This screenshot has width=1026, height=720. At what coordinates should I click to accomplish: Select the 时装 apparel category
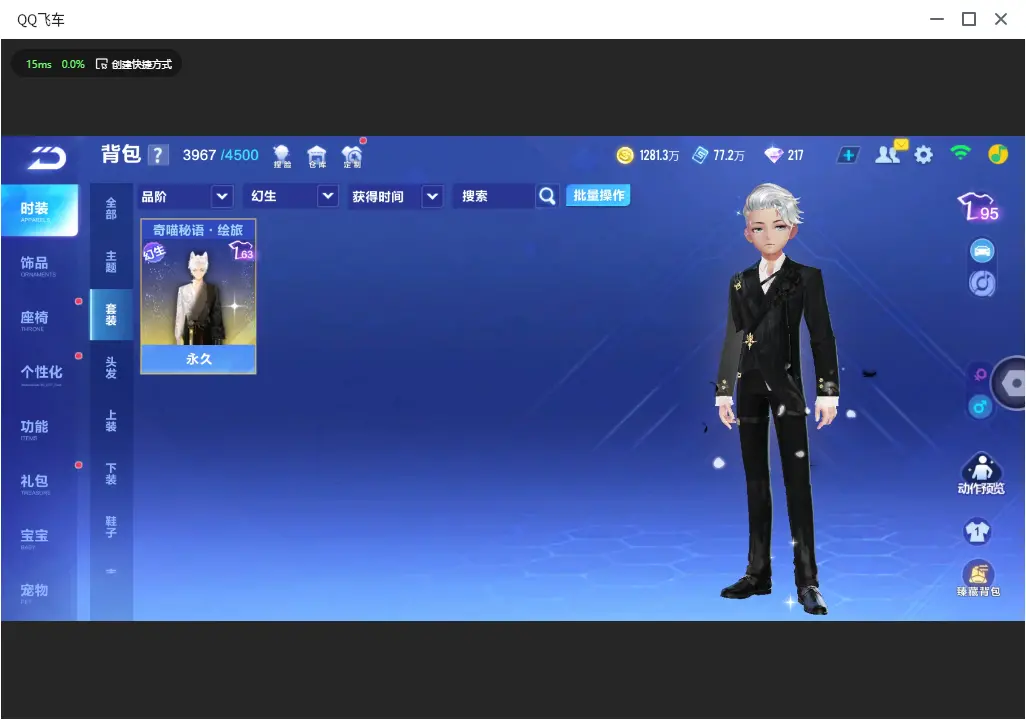pos(39,210)
